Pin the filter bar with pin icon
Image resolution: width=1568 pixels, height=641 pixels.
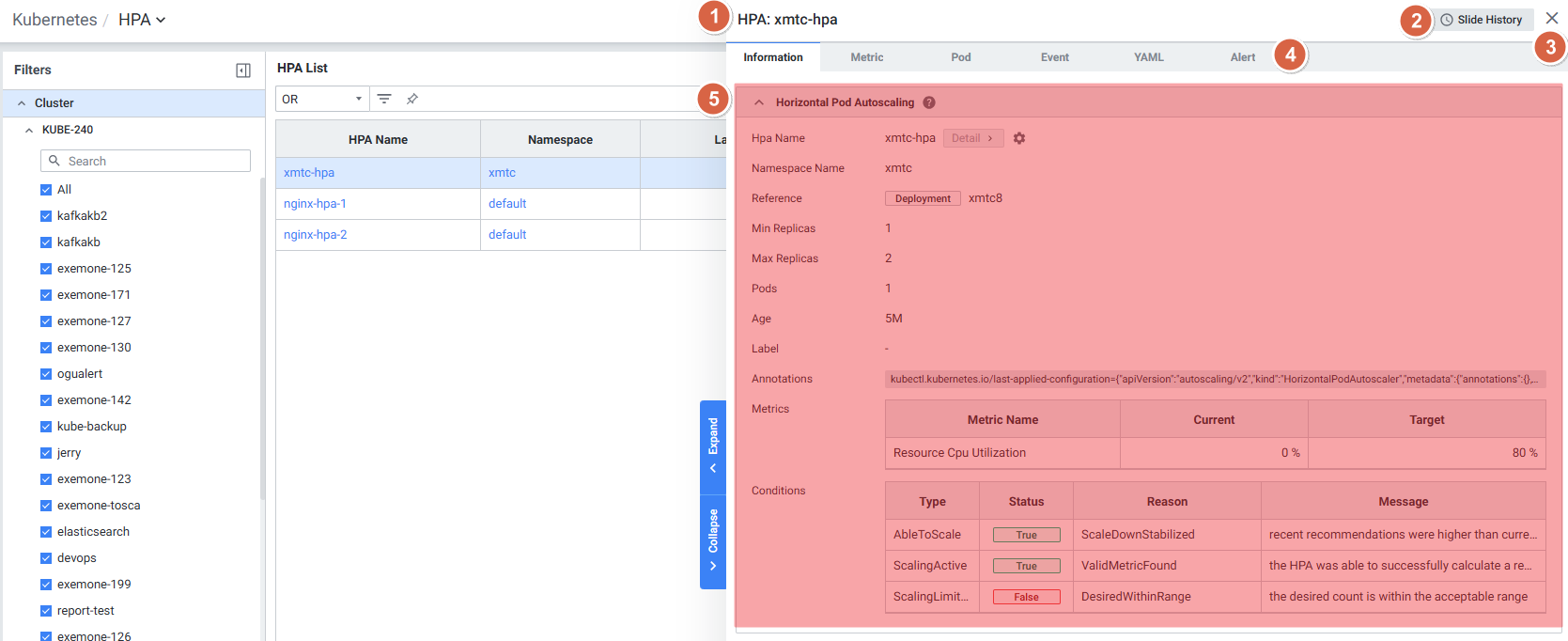click(x=411, y=99)
